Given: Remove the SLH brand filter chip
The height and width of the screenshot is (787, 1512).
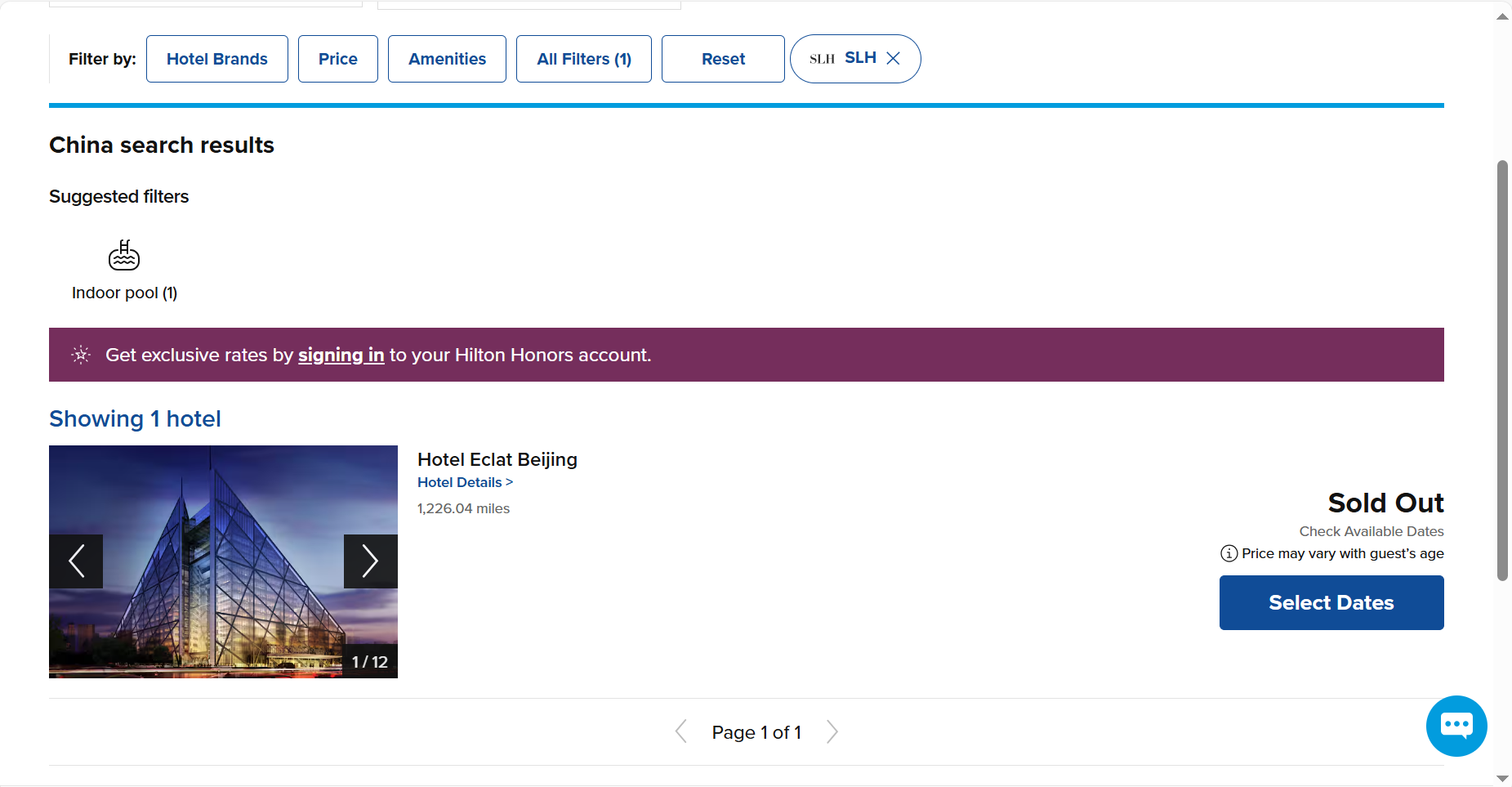Looking at the screenshot, I should coord(894,58).
